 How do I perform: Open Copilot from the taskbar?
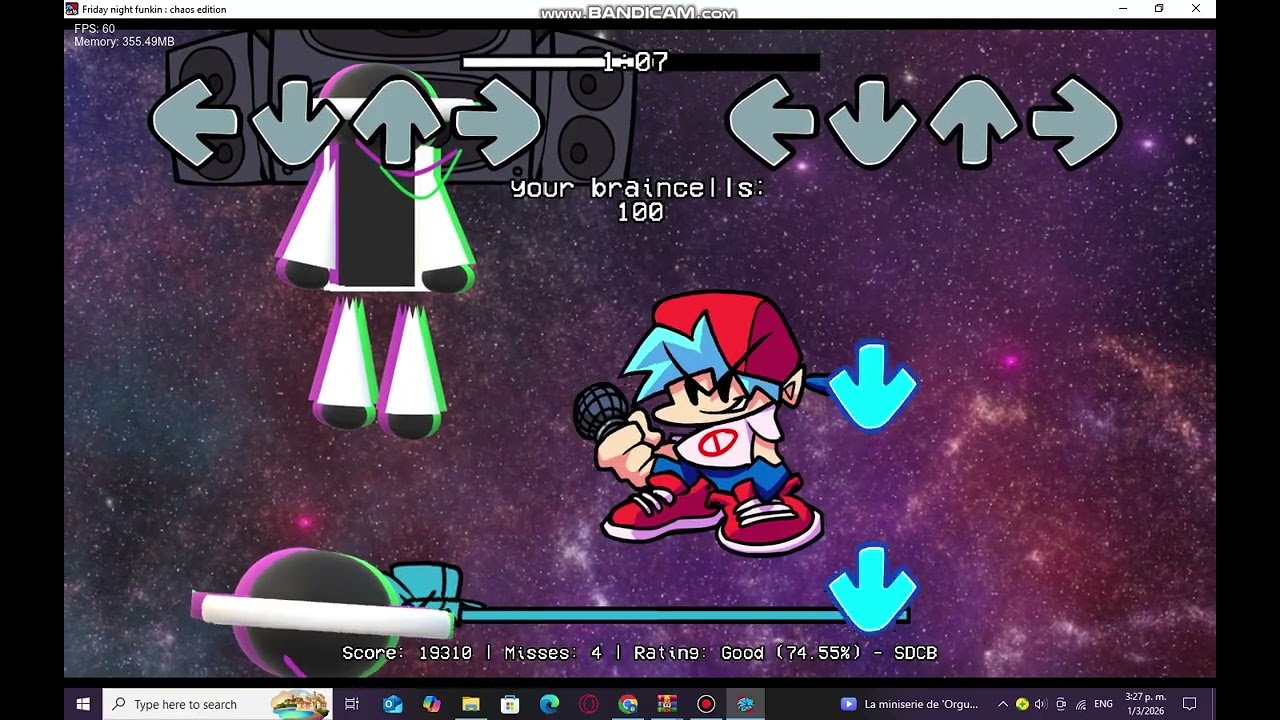[x=431, y=704]
